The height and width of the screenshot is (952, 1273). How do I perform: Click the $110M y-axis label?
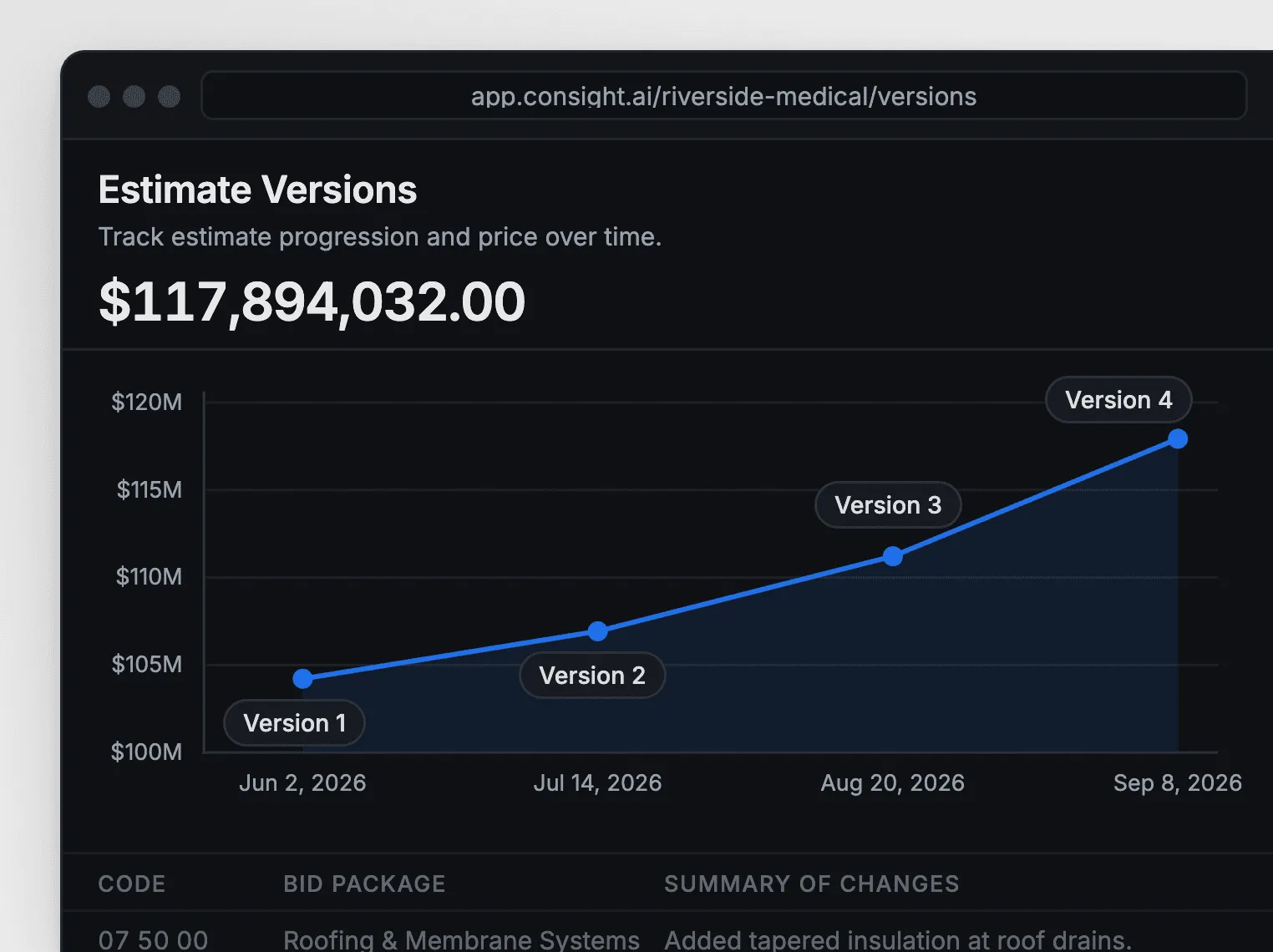tap(150, 576)
